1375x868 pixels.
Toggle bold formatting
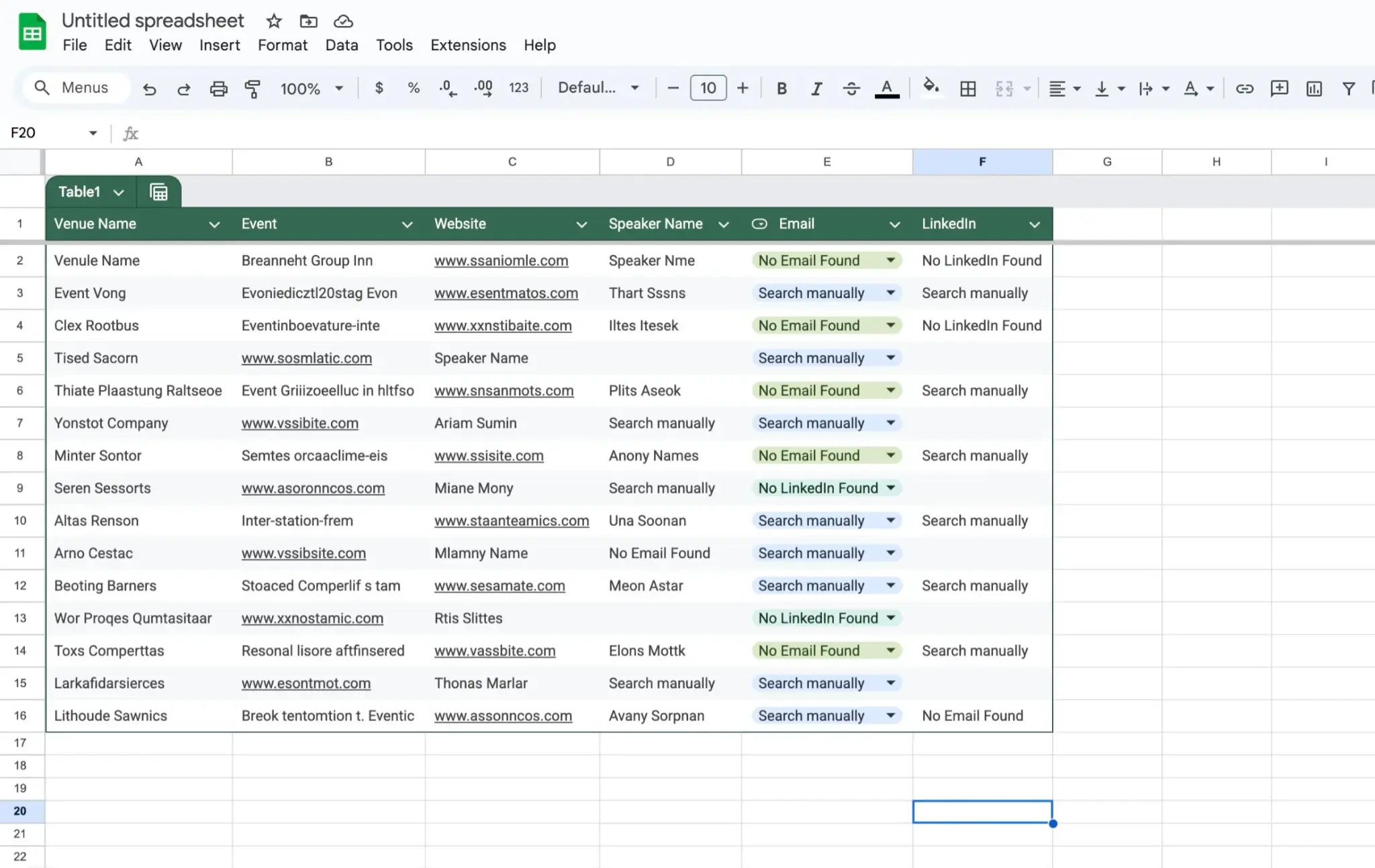[x=781, y=88]
